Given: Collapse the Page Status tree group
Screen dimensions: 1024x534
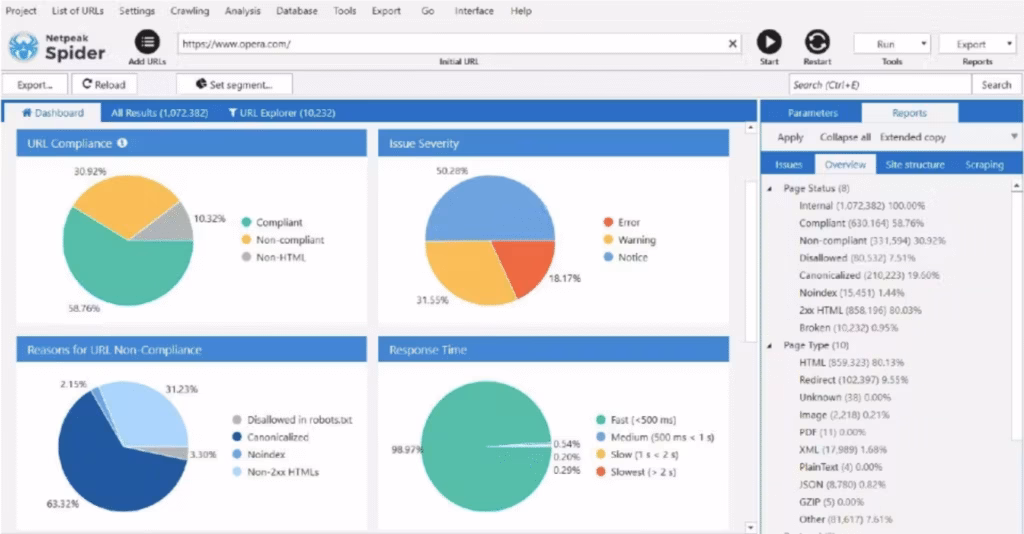Looking at the screenshot, I should pos(770,189).
